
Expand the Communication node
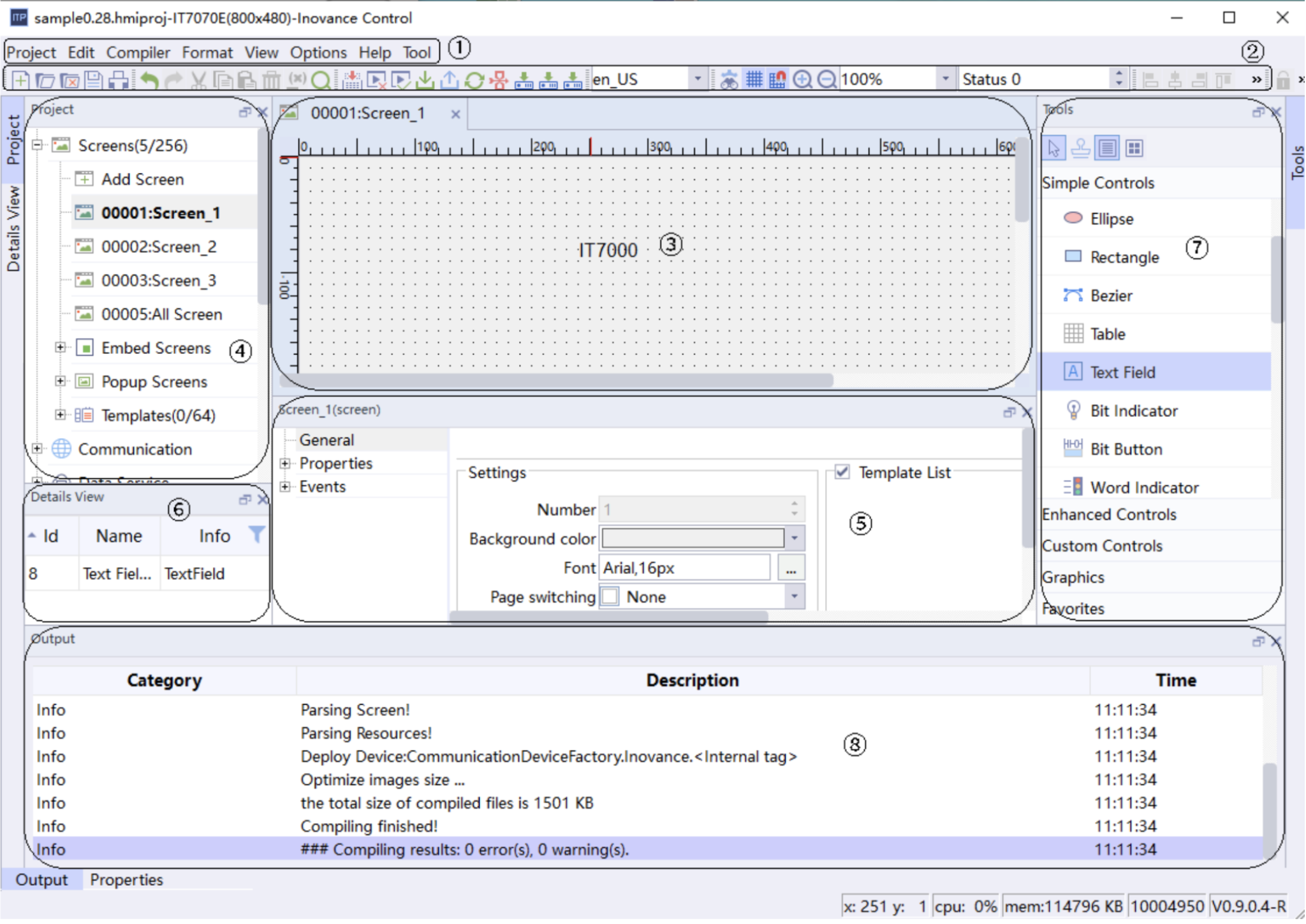point(38,449)
